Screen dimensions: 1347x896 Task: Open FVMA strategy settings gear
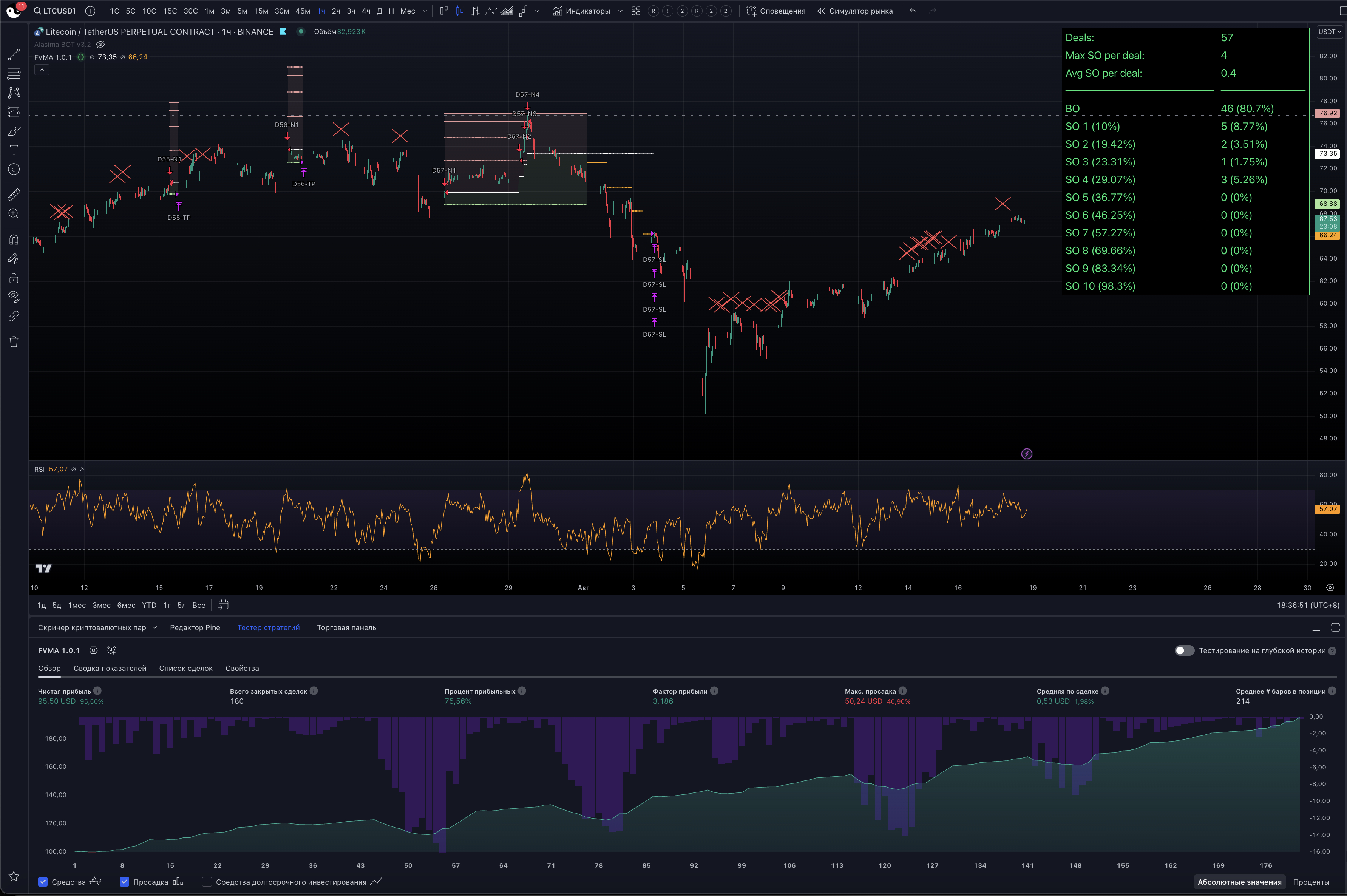coord(94,650)
